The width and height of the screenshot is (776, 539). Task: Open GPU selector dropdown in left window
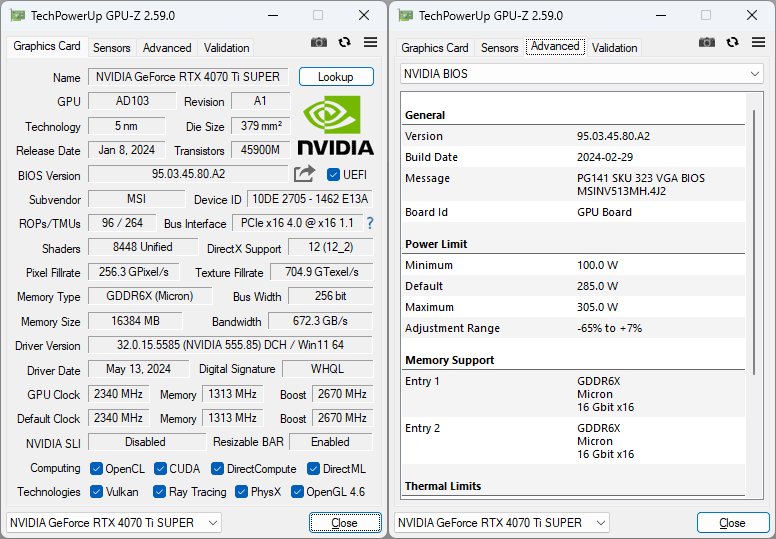[114, 523]
